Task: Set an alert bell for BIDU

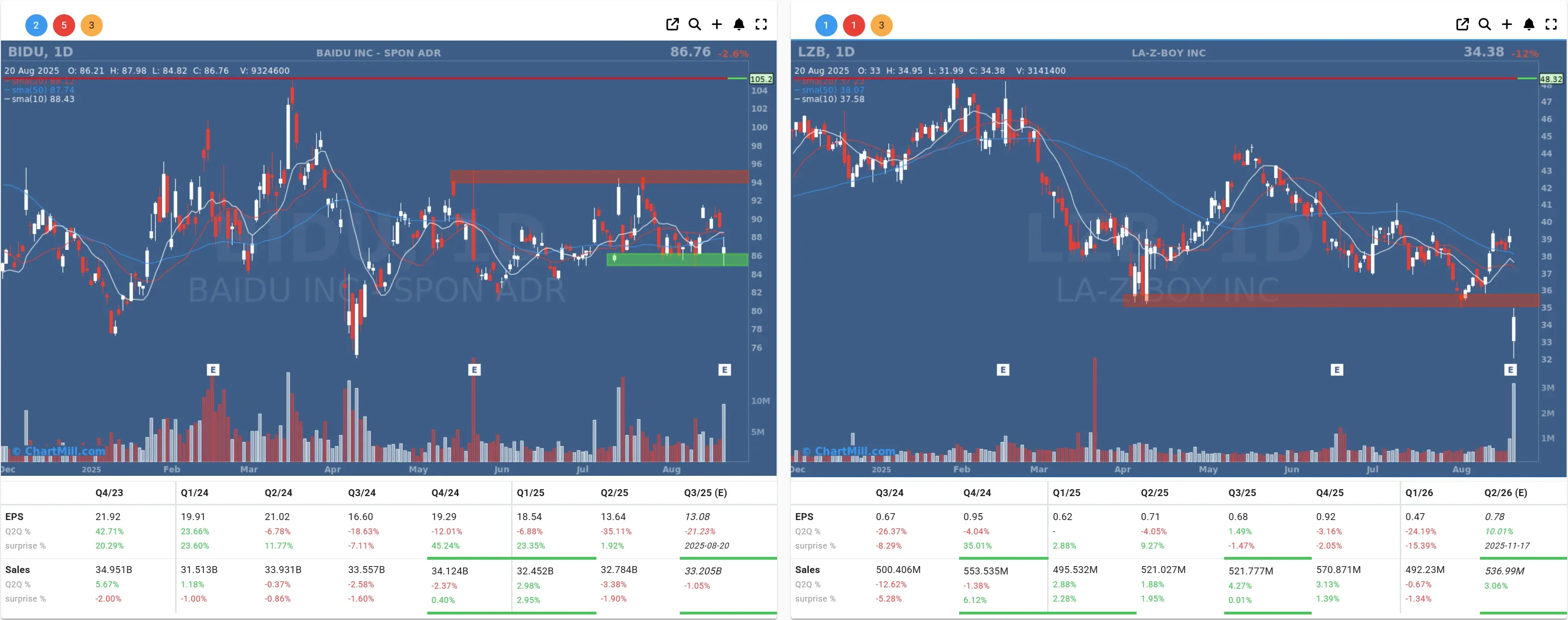Action: (739, 24)
